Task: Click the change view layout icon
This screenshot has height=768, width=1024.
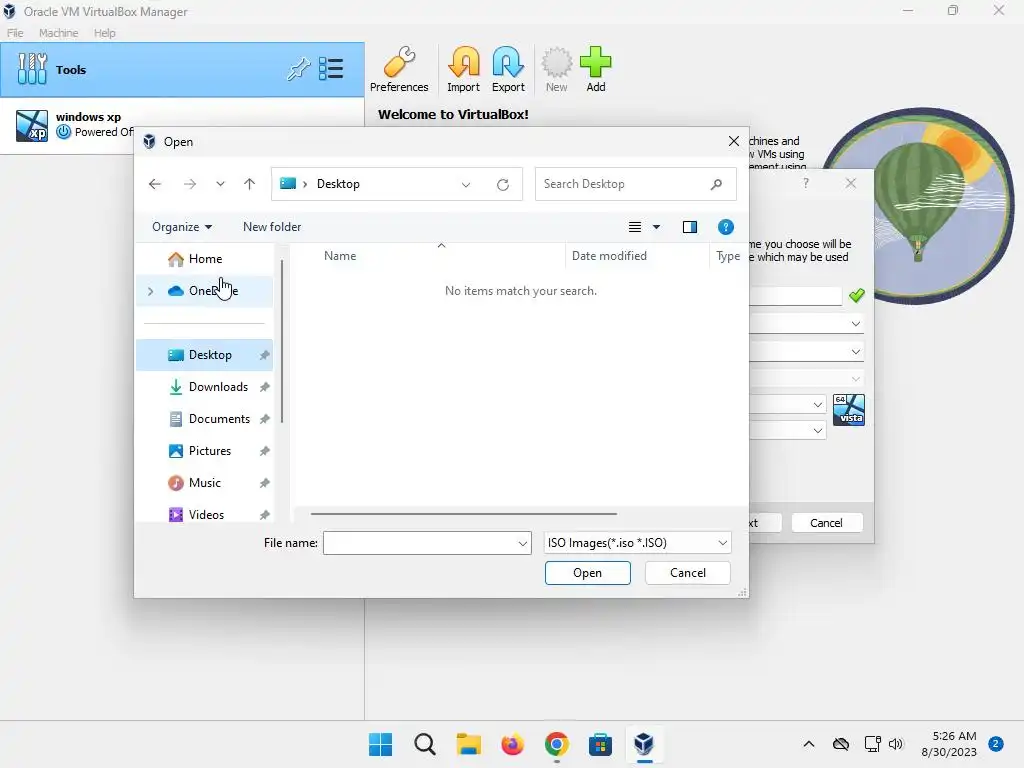Action: (635, 227)
